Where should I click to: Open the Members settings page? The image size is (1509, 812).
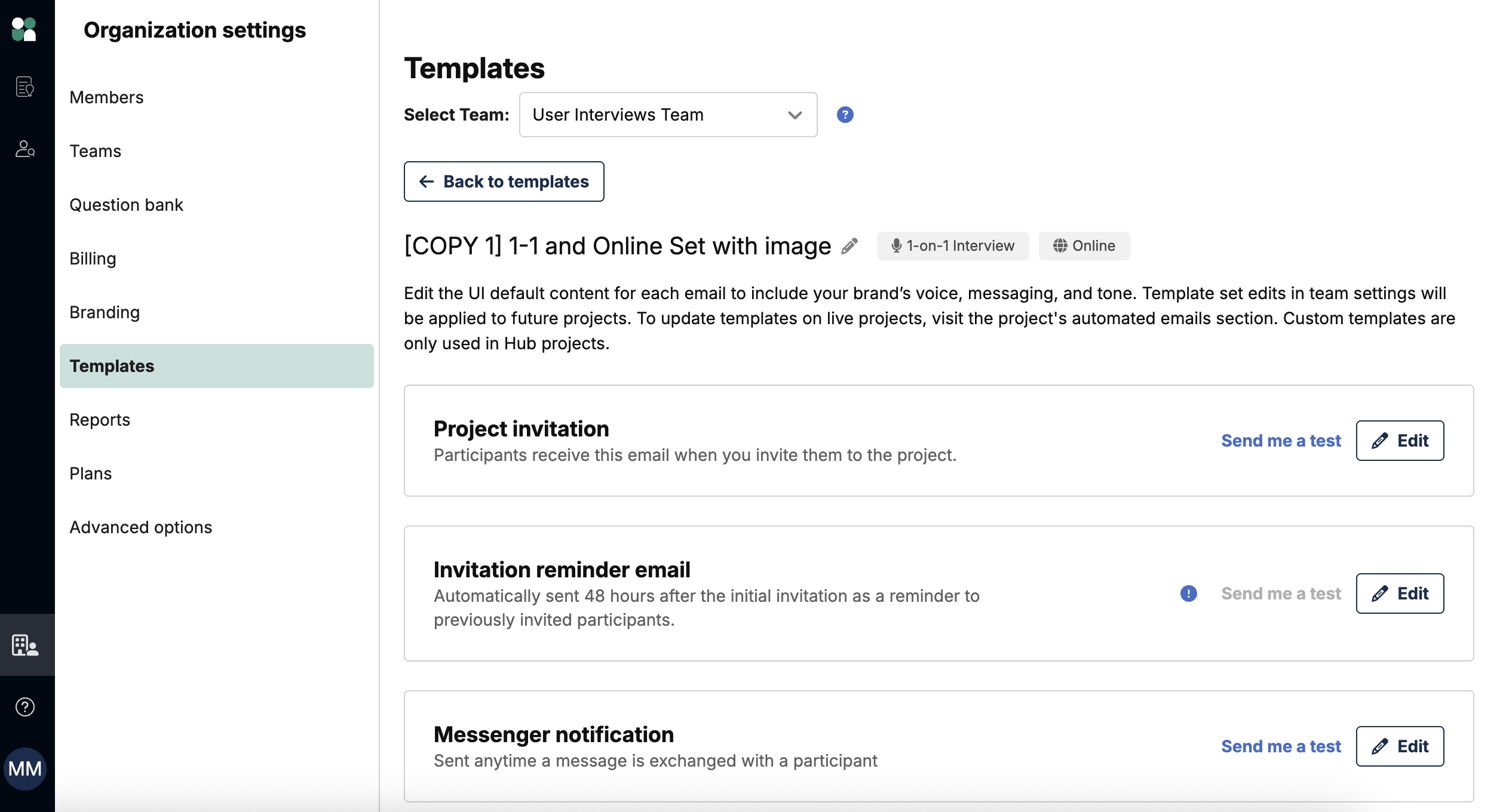pos(106,97)
